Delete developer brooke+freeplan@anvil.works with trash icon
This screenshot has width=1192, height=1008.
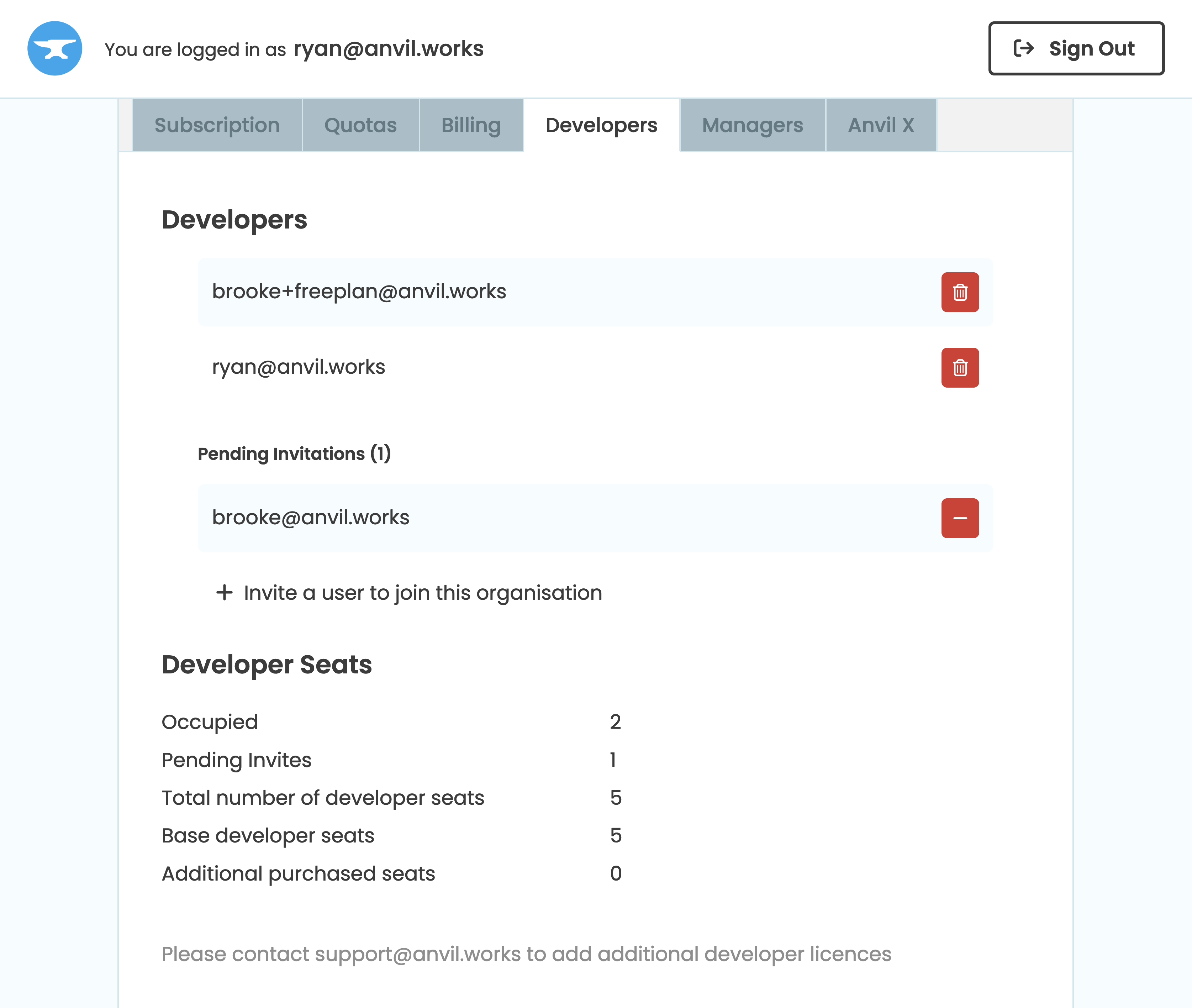[960, 293]
